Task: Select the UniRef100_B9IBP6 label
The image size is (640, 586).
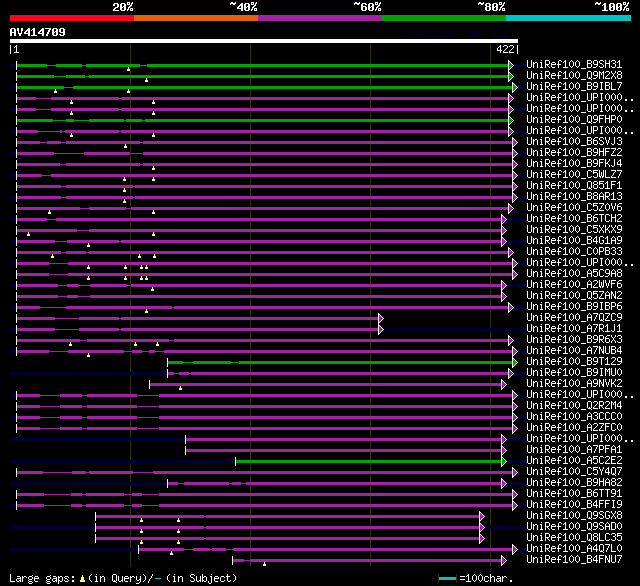Action: (574, 306)
